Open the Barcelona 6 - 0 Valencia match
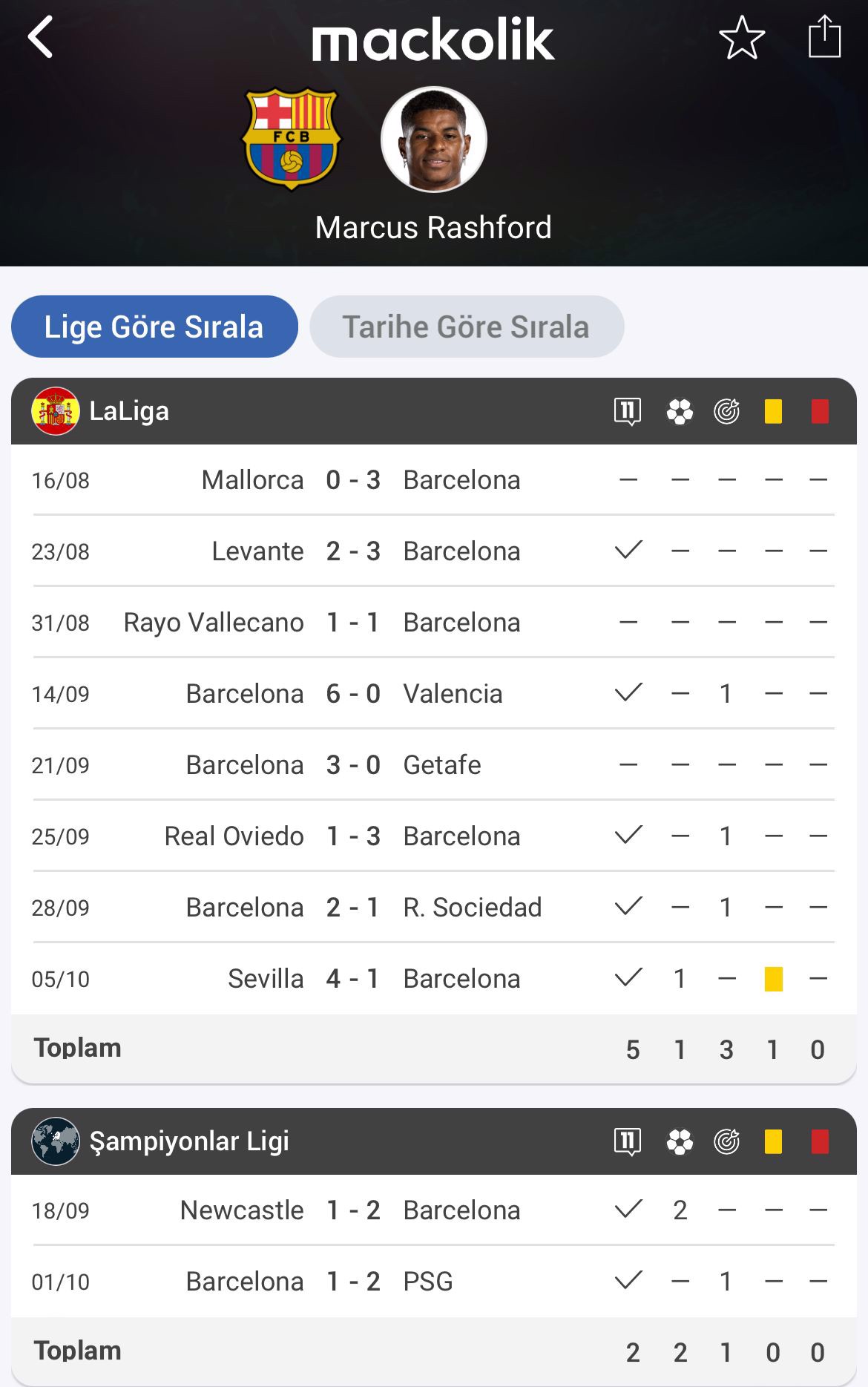This screenshot has width=868, height=1387. click(x=352, y=694)
